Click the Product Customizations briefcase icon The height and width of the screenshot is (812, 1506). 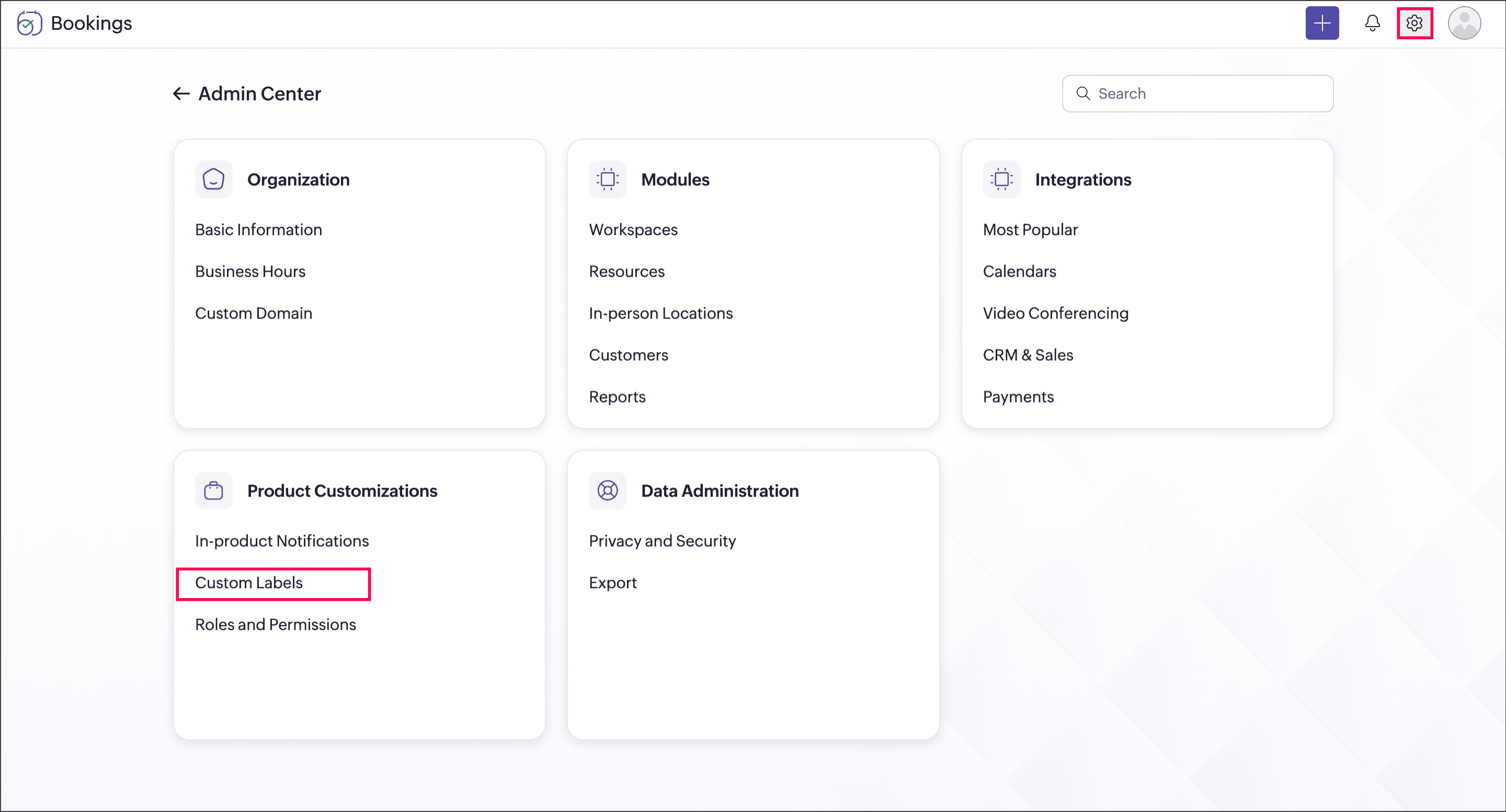pyautogui.click(x=213, y=490)
